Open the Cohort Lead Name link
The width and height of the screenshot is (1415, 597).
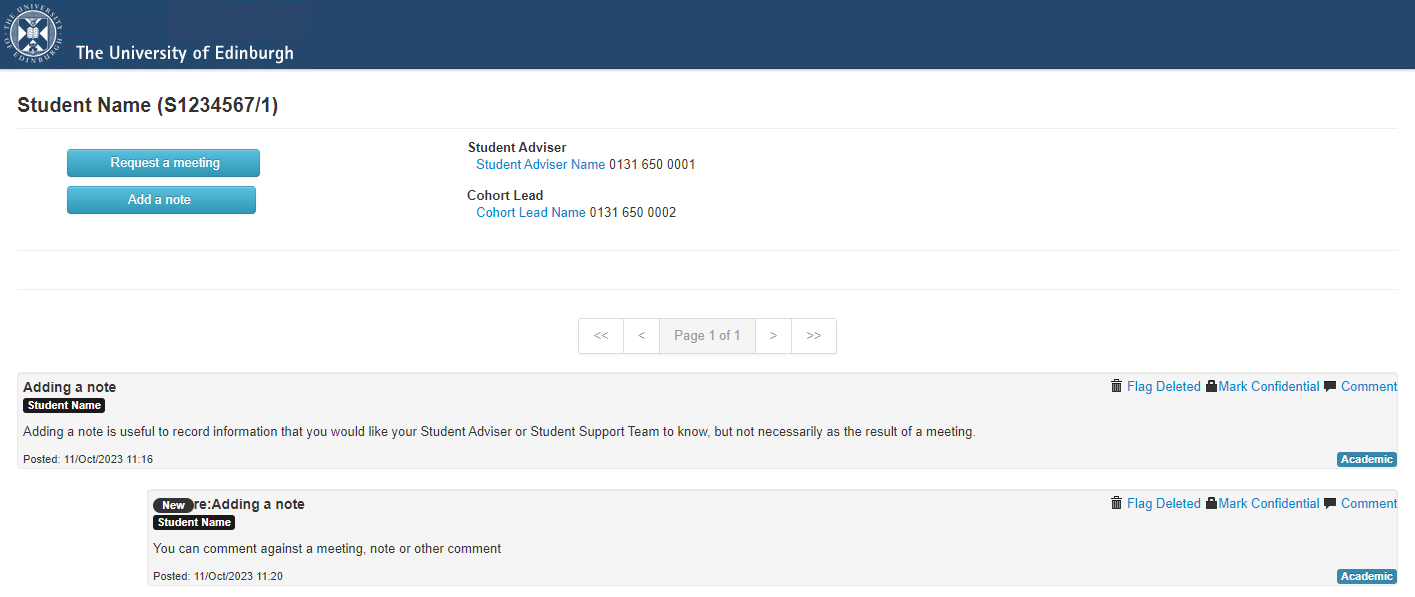(531, 212)
